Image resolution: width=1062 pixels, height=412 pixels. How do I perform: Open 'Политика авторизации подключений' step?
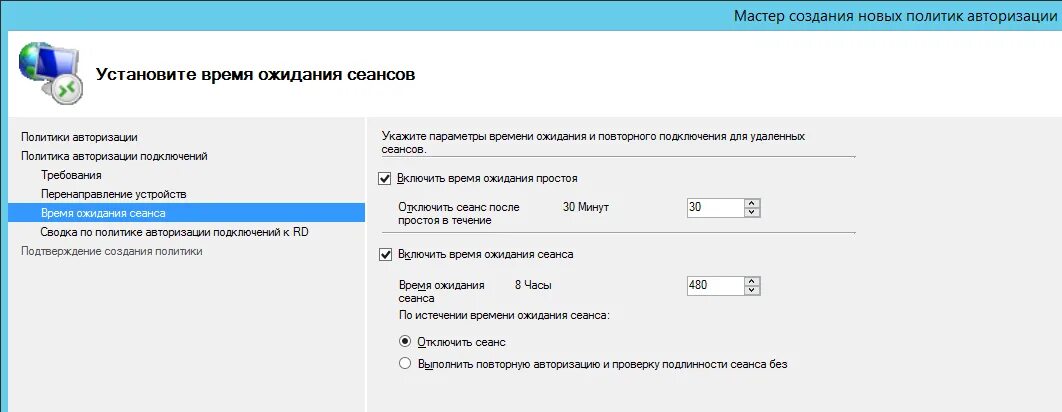pyautogui.click(x=114, y=156)
